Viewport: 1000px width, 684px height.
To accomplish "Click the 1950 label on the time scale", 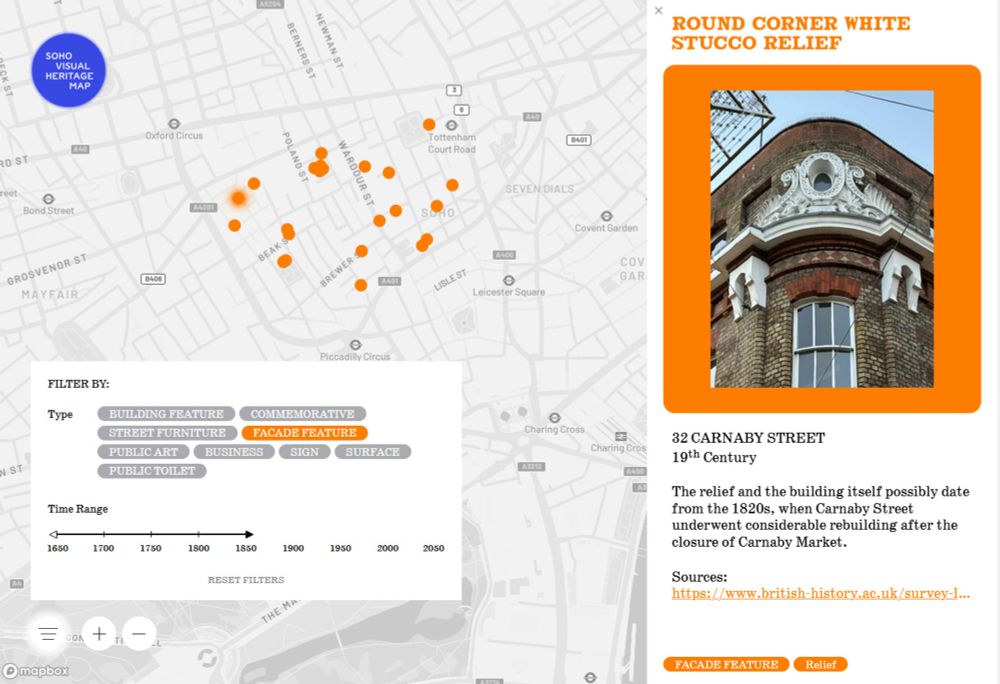I will 341,548.
